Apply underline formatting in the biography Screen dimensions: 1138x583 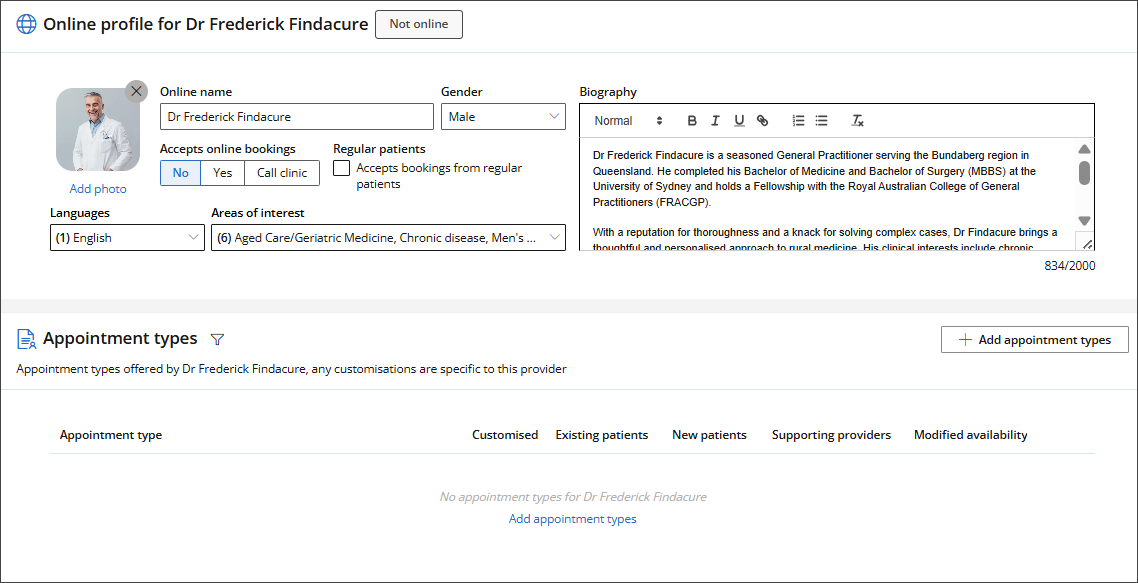[739, 120]
